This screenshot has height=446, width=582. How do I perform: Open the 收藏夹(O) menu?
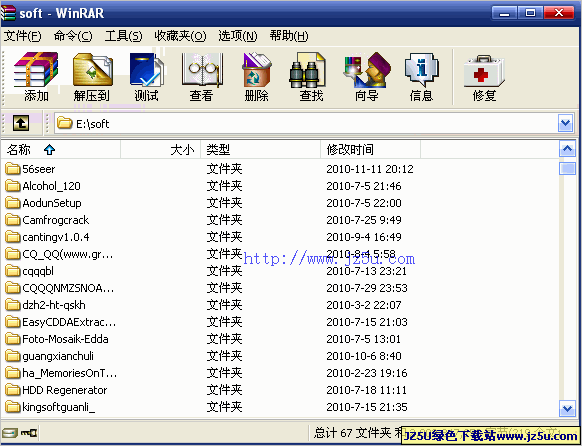180,36
